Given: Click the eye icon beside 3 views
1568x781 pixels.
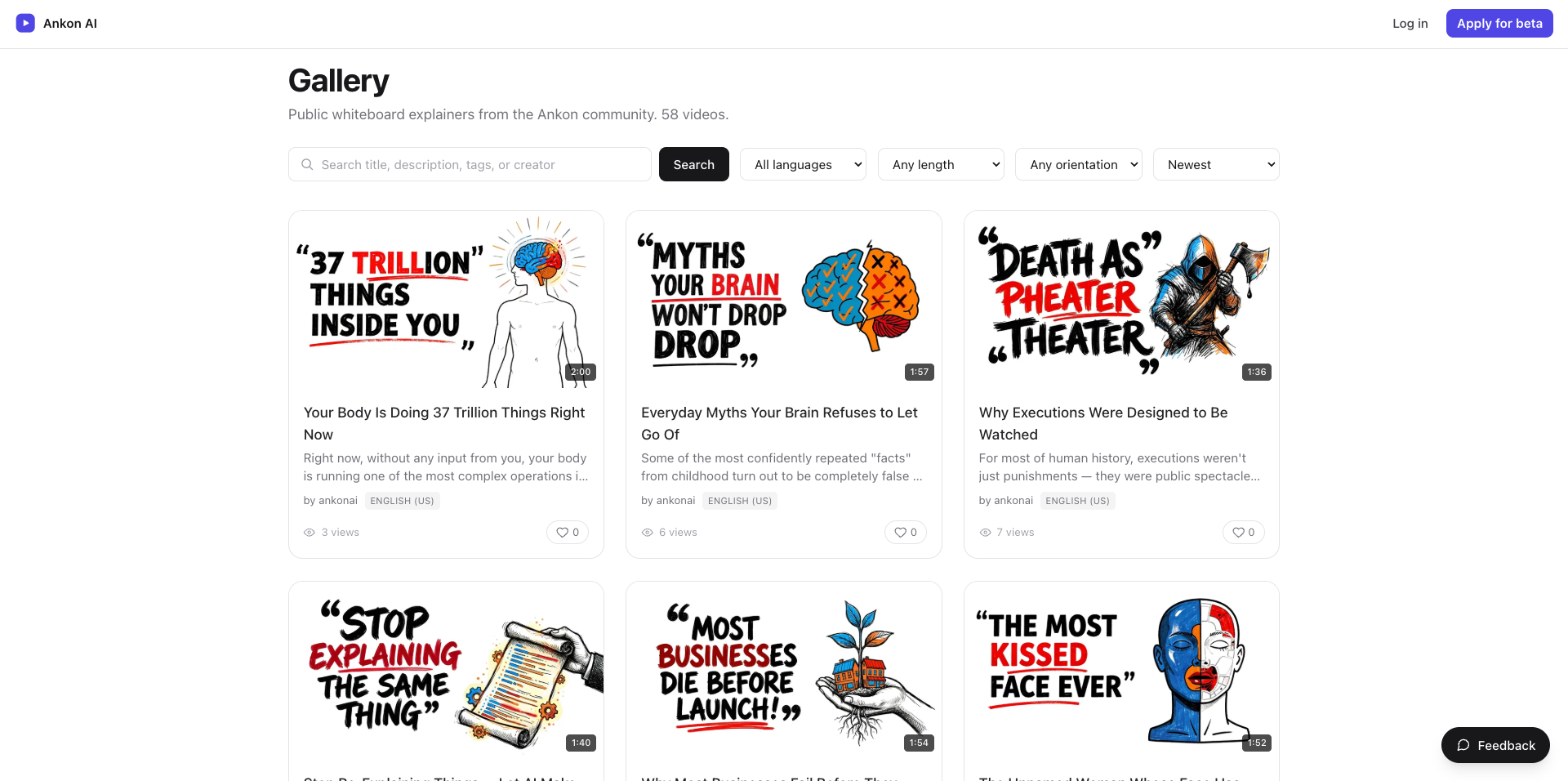Looking at the screenshot, I should click(310, 532).
